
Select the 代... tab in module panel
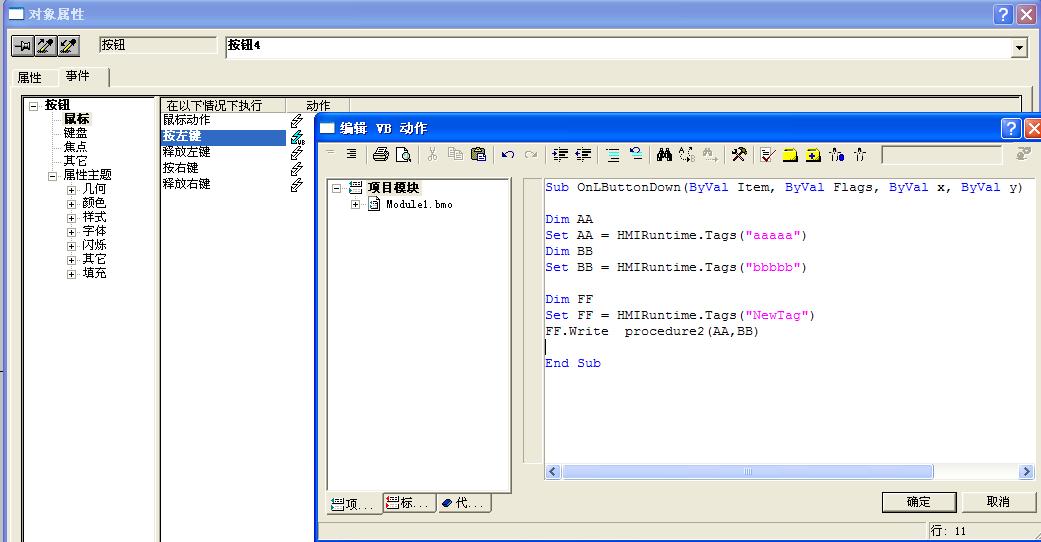point(463,503)
